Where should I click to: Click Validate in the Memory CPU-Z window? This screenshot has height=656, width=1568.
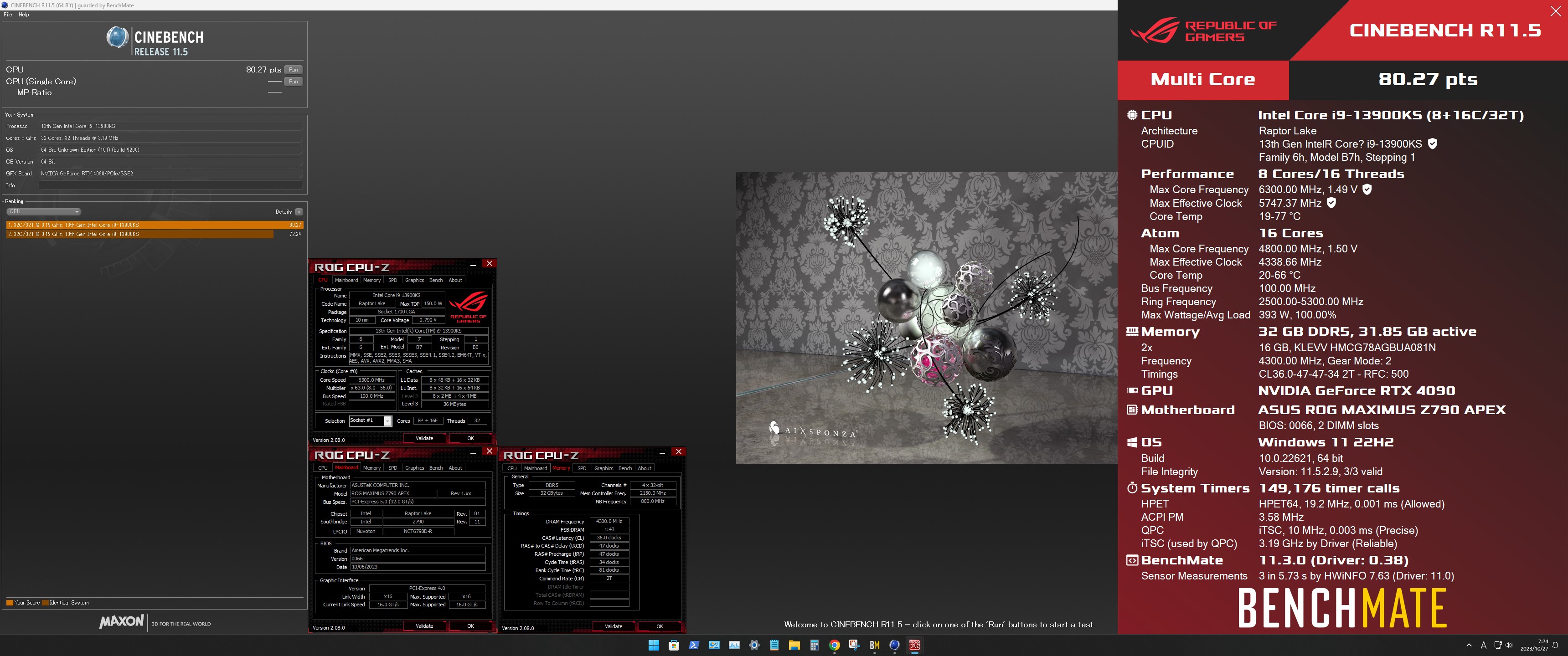pos(614,626)
